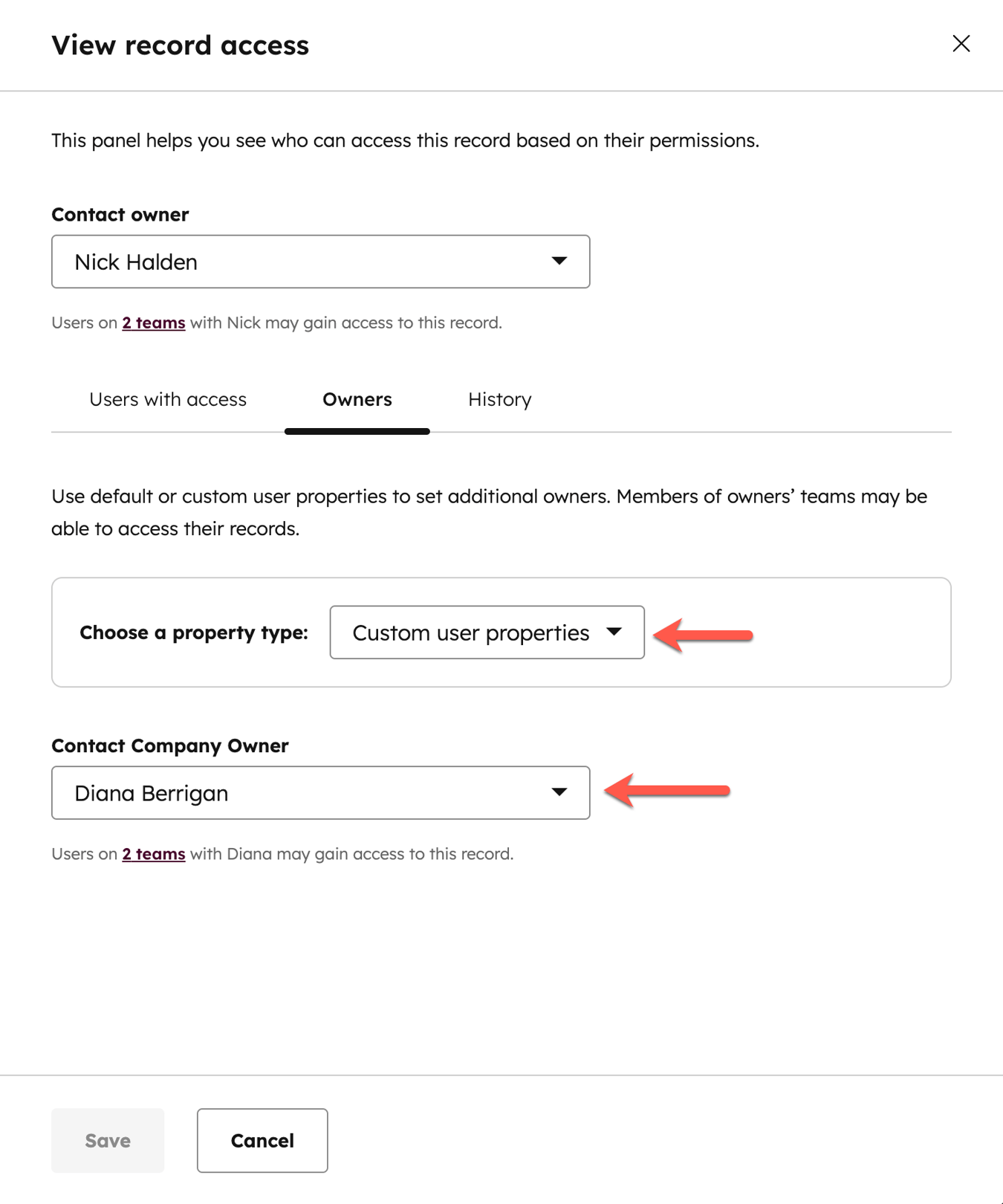The height and width of the screenshot is (1204, 1003).
Task: Click the 2 teams link under Nick
Action: (153, 323)
